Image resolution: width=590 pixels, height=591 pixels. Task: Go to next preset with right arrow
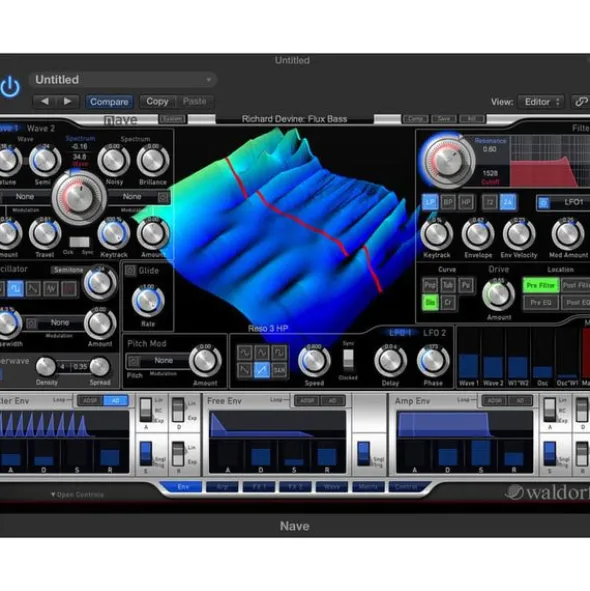67,101
